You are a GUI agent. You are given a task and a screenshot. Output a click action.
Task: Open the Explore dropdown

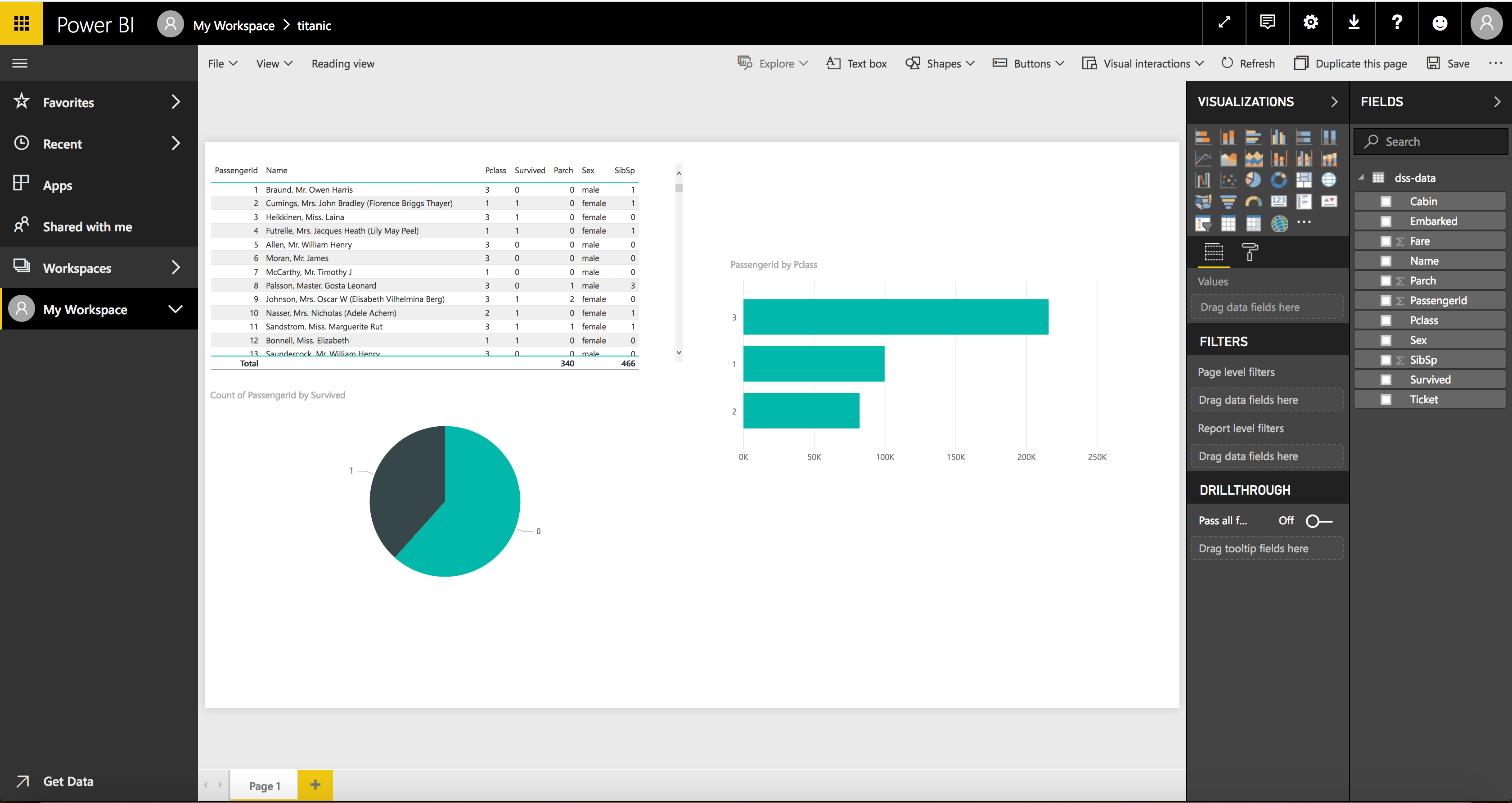pos(773,63)
